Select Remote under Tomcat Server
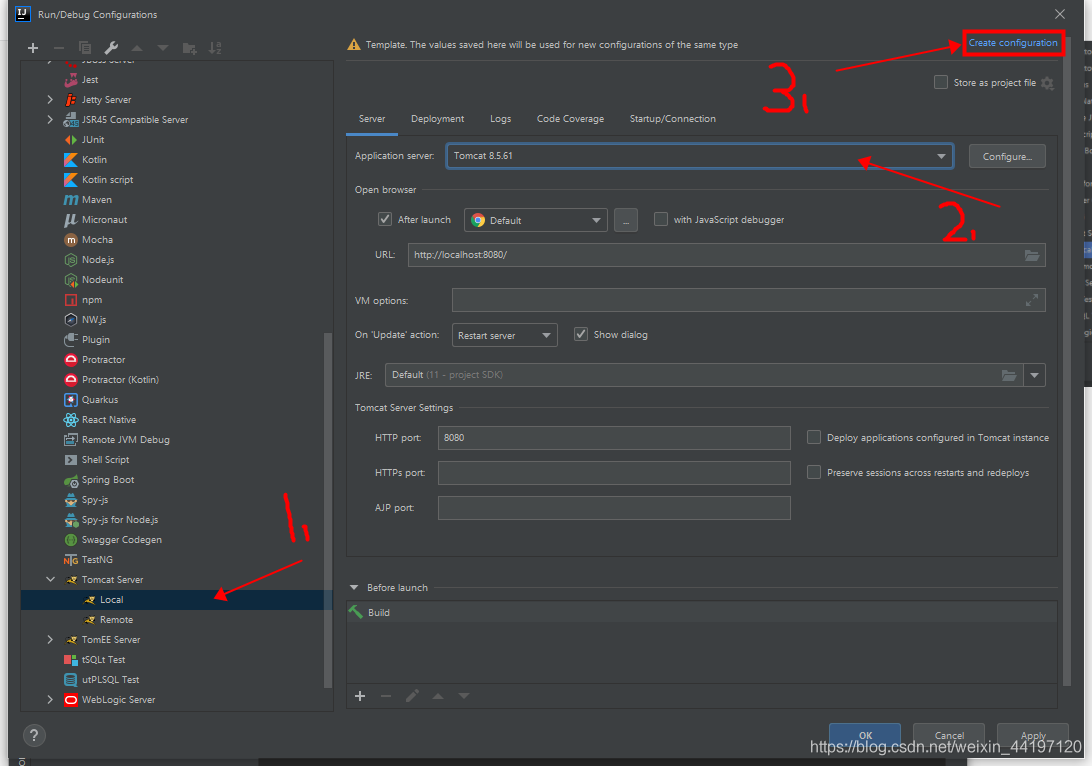Viewport: 1092px width, 766px height. pos(116,620)
